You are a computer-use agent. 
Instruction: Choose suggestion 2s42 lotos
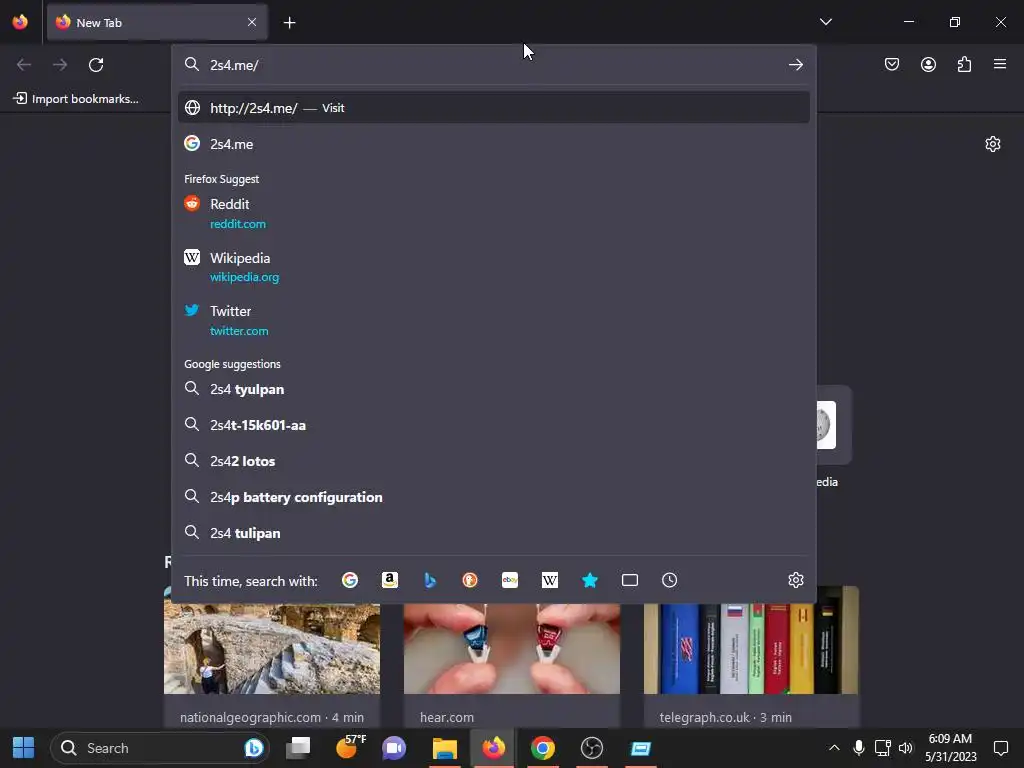pos(494,461)
